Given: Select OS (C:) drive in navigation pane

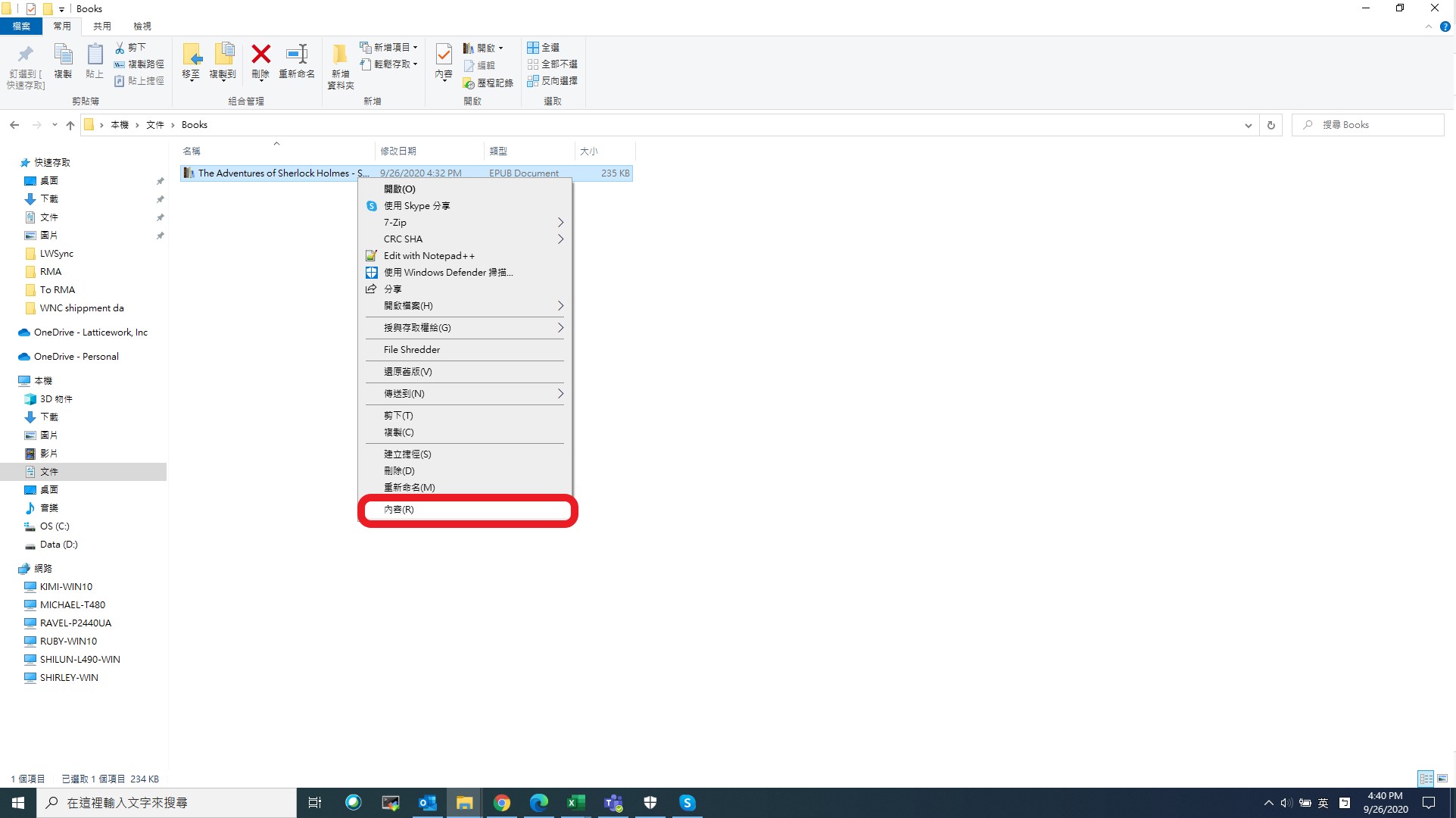Looking at the screenshot, I should tap(55, 526).
